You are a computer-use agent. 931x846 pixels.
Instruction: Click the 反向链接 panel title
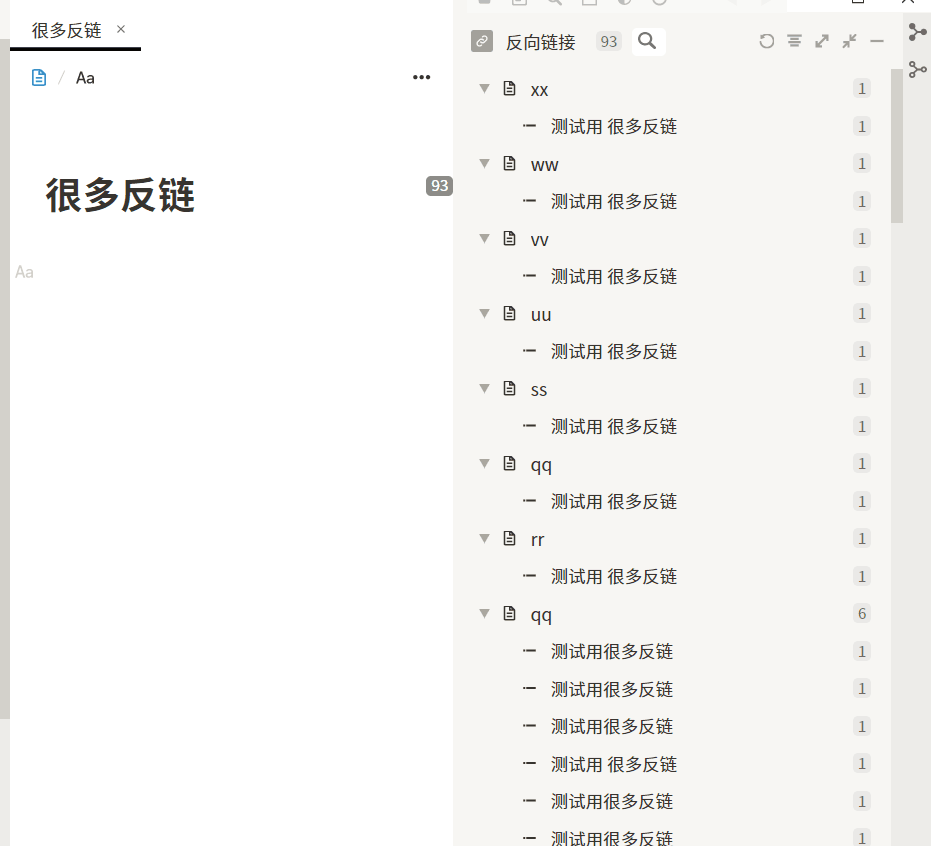coord(540,42)
